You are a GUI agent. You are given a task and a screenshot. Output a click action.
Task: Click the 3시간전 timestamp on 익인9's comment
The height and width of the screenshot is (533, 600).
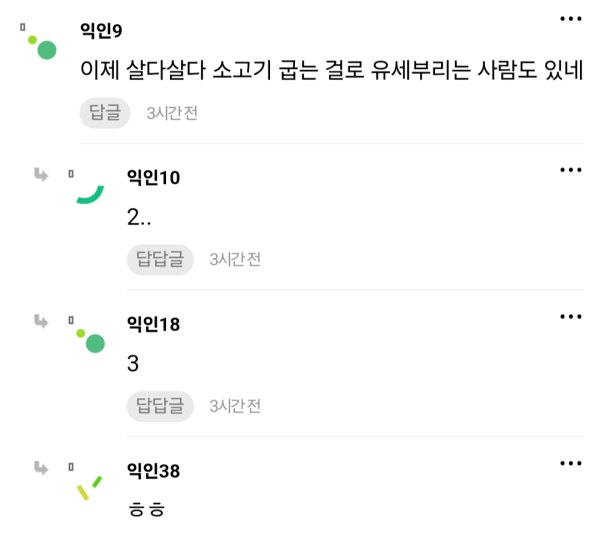172,113
